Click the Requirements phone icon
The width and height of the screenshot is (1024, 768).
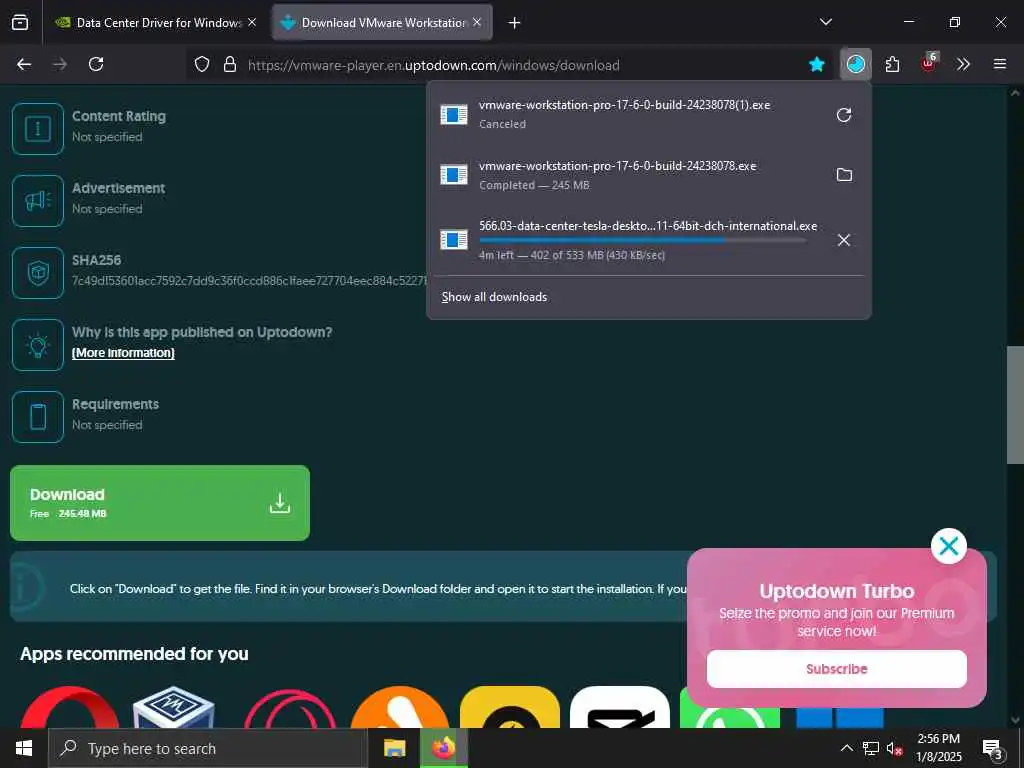[x=38, y=417]
